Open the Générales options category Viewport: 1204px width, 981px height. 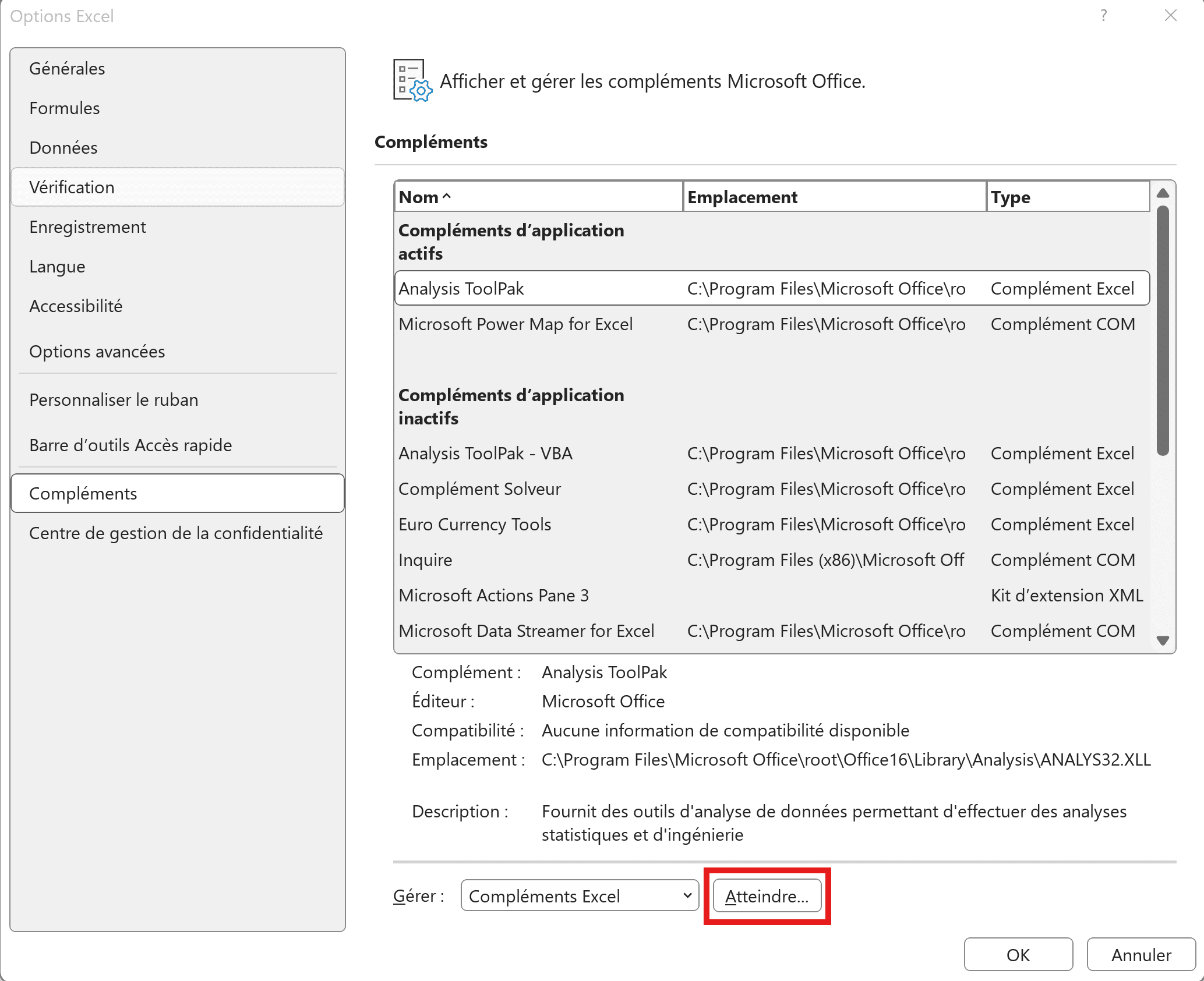tap(67, 69)
